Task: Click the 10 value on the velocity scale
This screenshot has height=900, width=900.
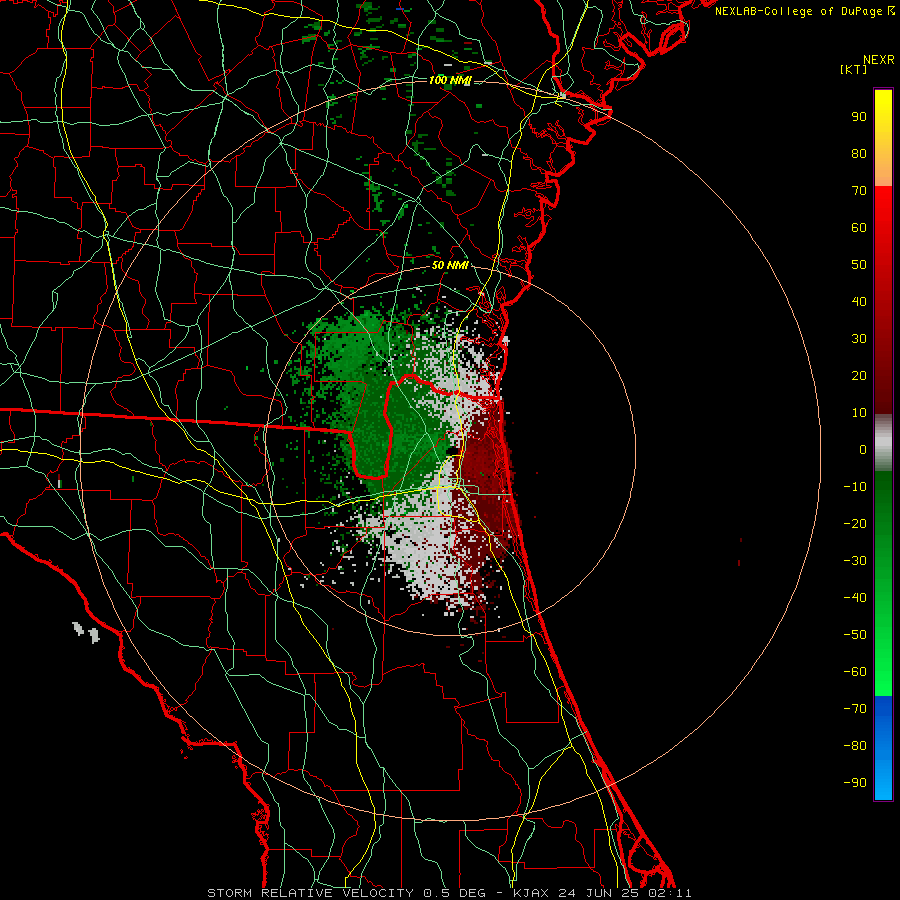Action: click(x=859, y=413)
